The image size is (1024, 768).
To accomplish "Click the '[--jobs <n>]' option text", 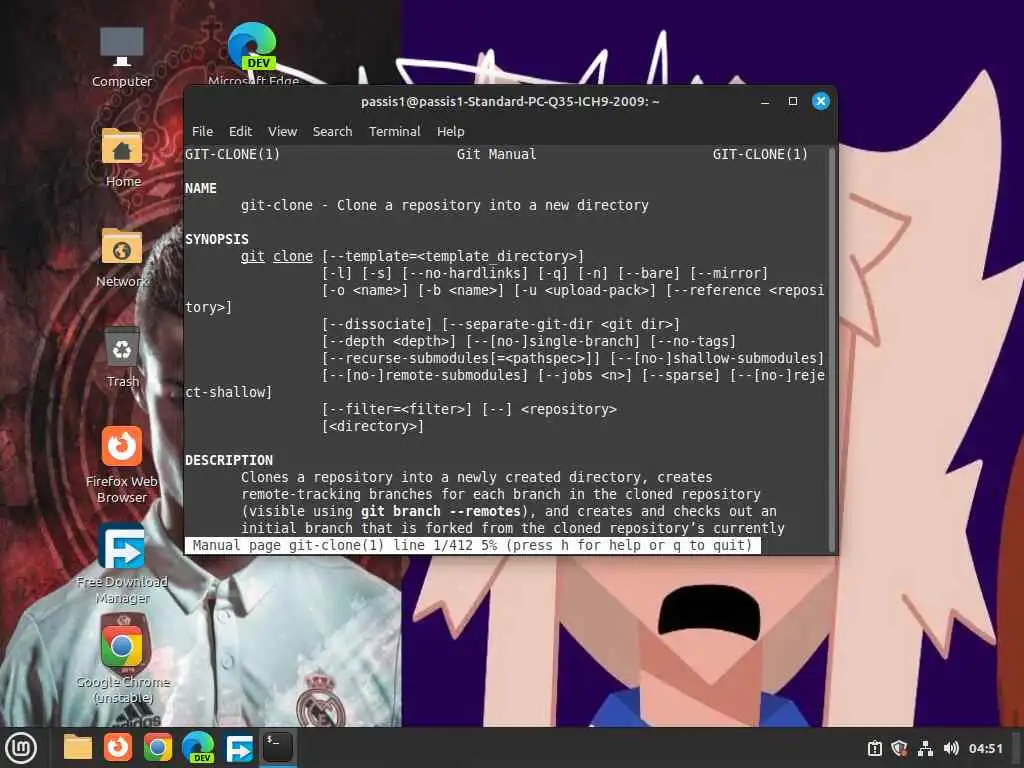I will point(584,375).
